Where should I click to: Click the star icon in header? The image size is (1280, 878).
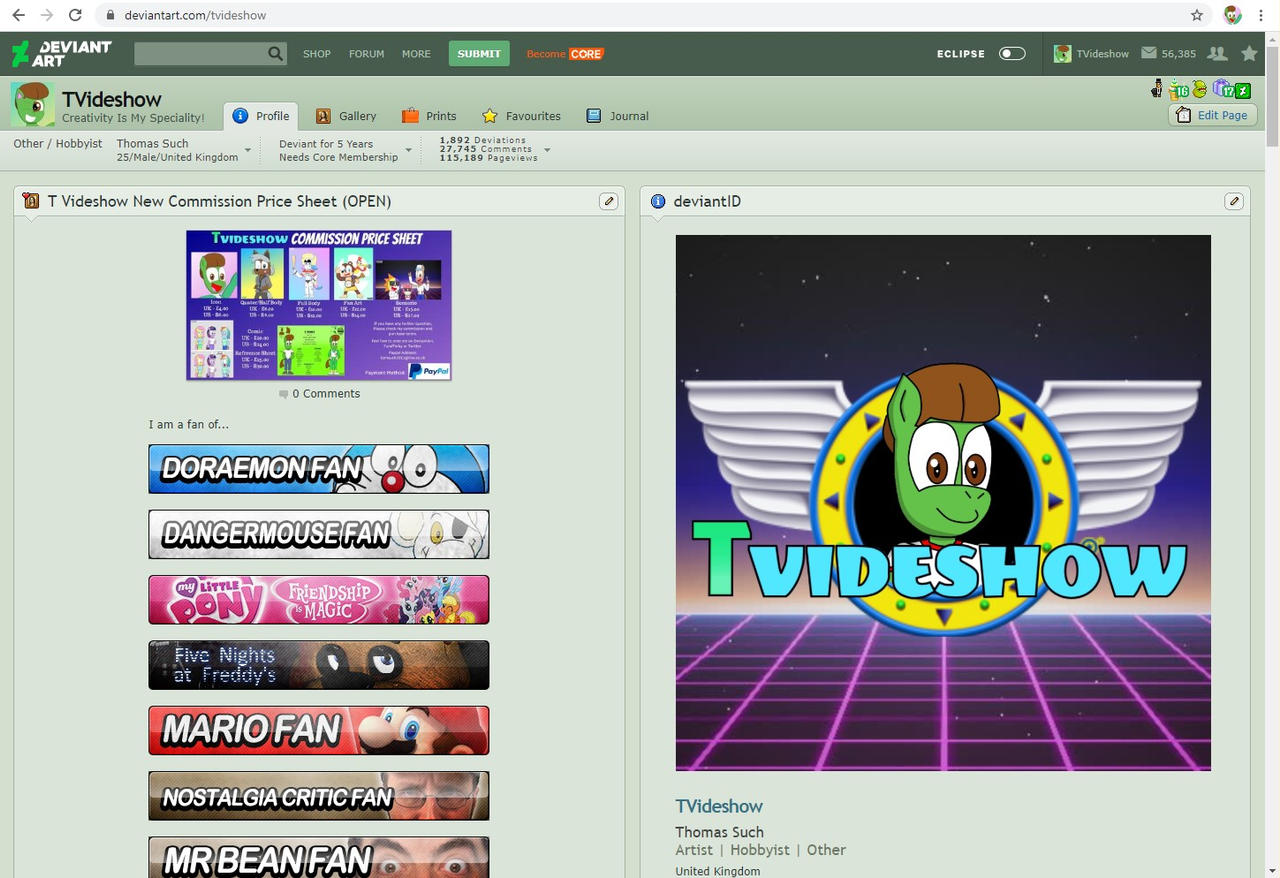pos(1249,53)
